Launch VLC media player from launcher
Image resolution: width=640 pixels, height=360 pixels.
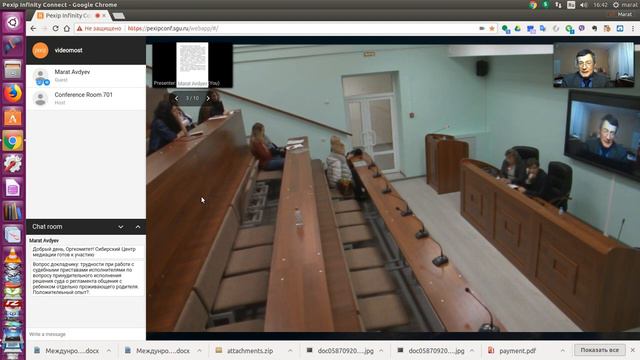point(13,256)
